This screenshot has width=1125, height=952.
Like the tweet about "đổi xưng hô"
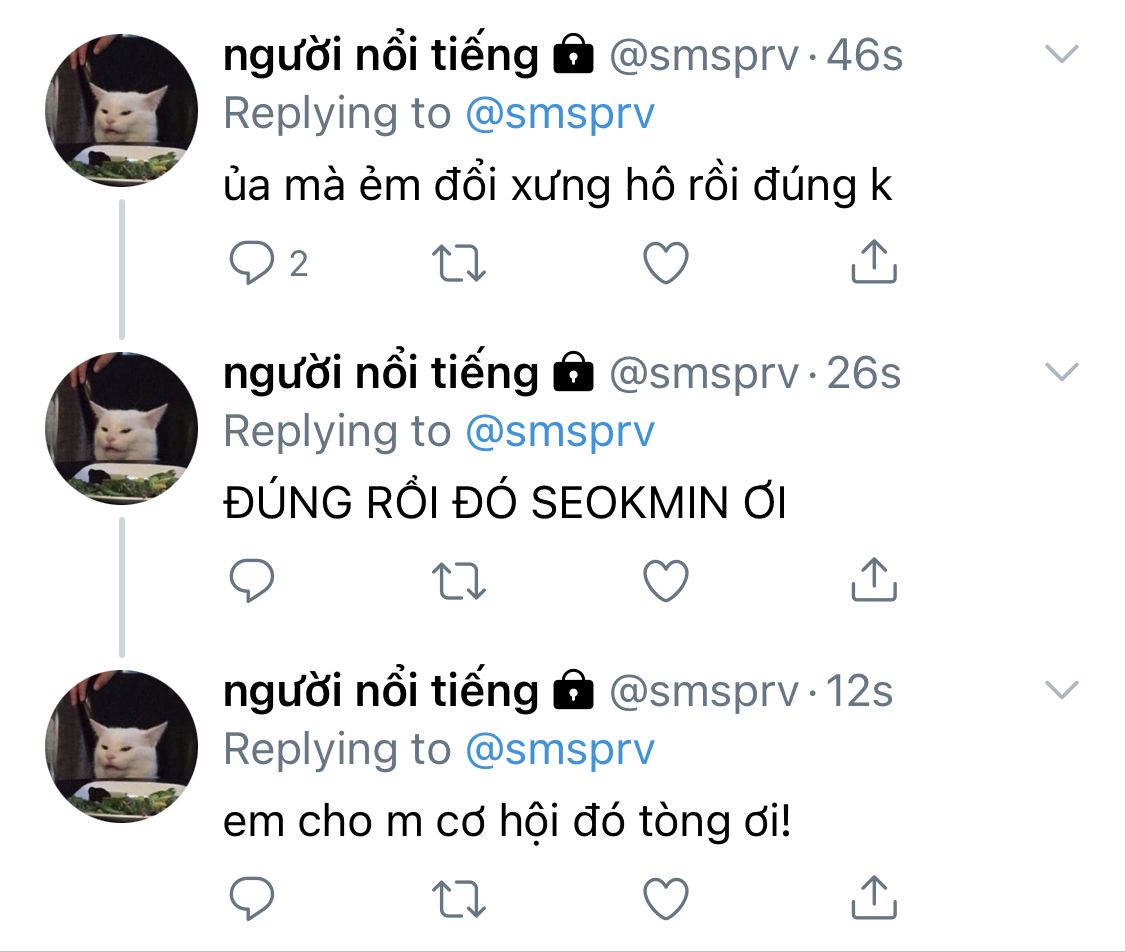tap(665, 263)
